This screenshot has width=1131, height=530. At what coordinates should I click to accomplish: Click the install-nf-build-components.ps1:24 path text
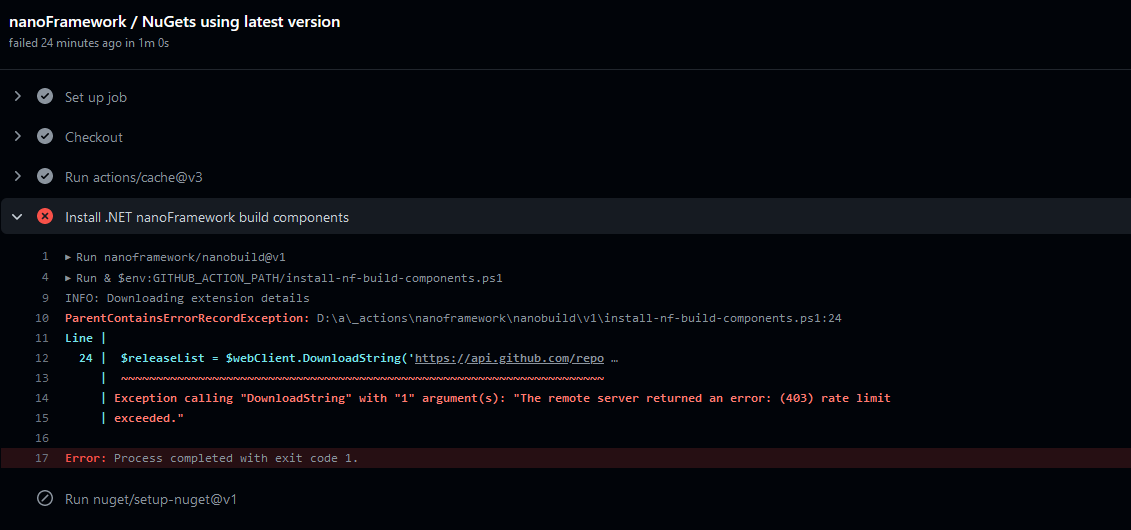coord(723,318)
